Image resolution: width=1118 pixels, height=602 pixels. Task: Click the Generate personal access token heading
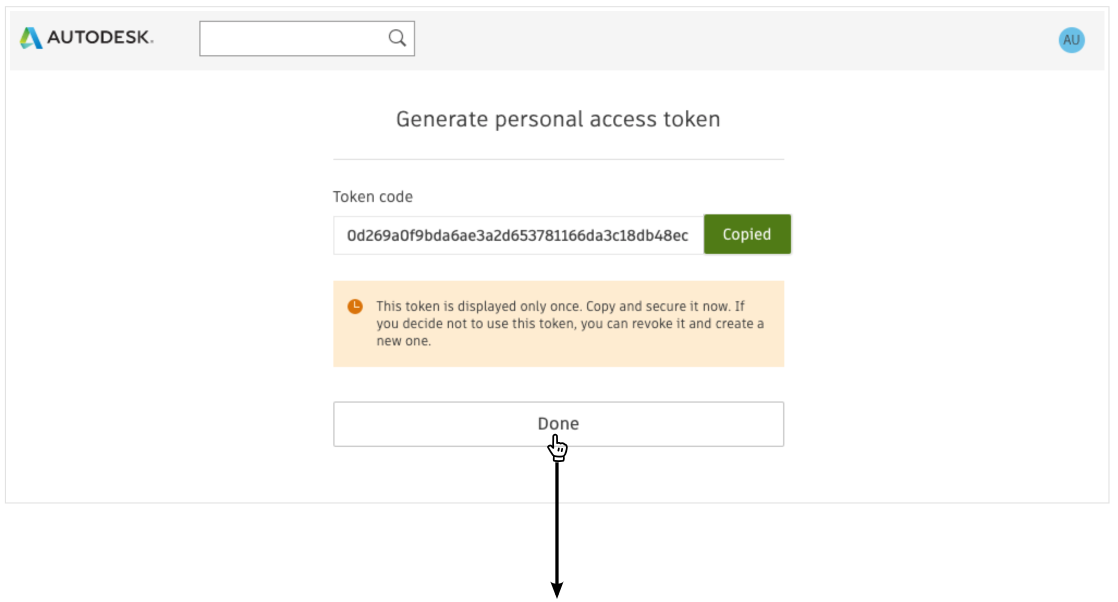[558, 119]
